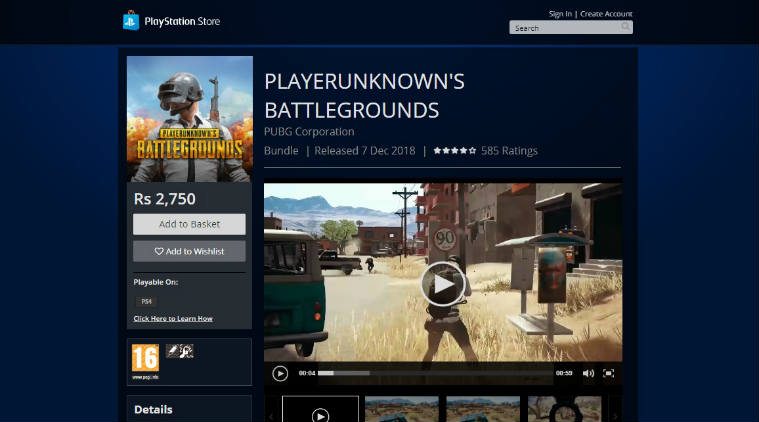759x422 pixels.
Task: Open the Create Account link
Action: click(606, 14)
